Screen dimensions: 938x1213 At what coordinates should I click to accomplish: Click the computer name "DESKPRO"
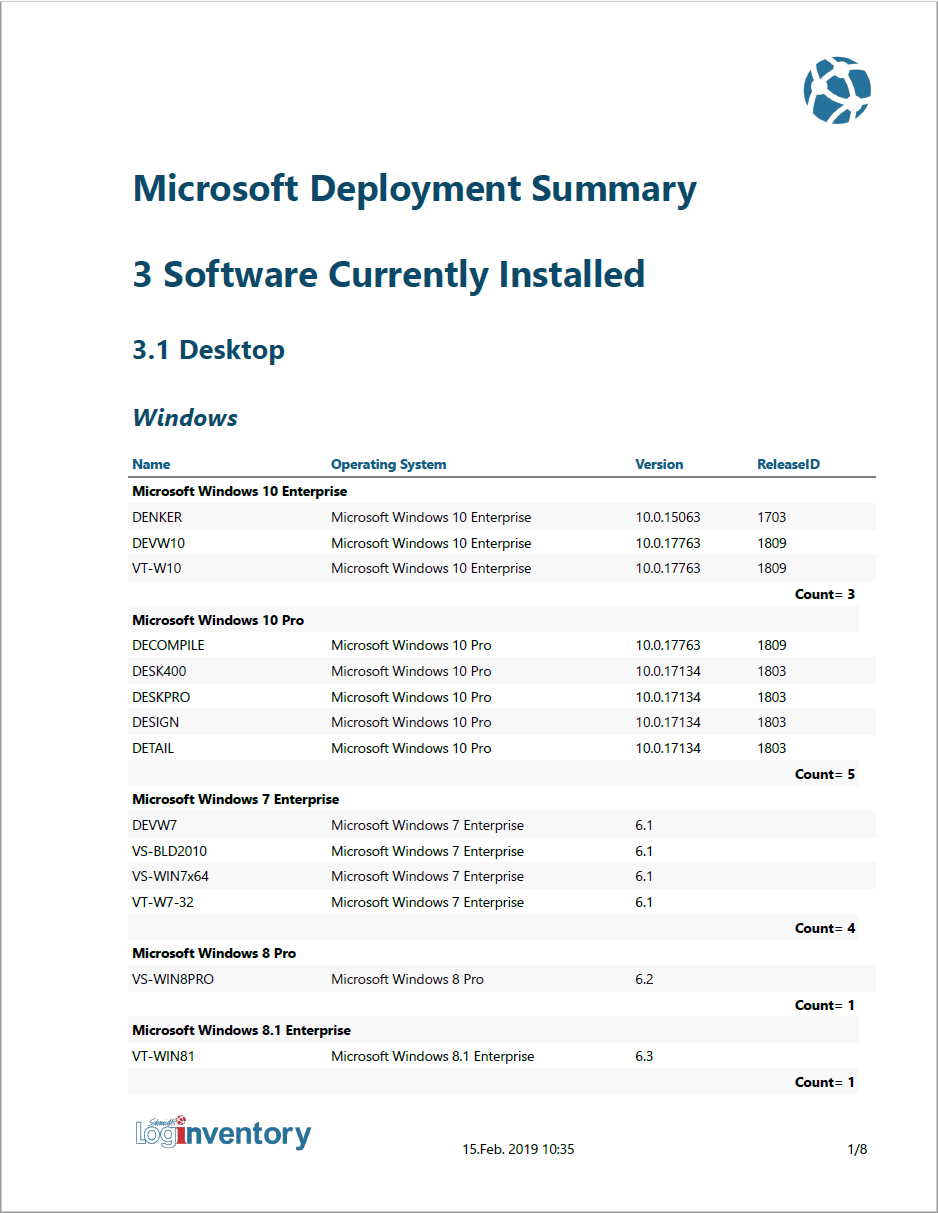(x=161, y=697)
